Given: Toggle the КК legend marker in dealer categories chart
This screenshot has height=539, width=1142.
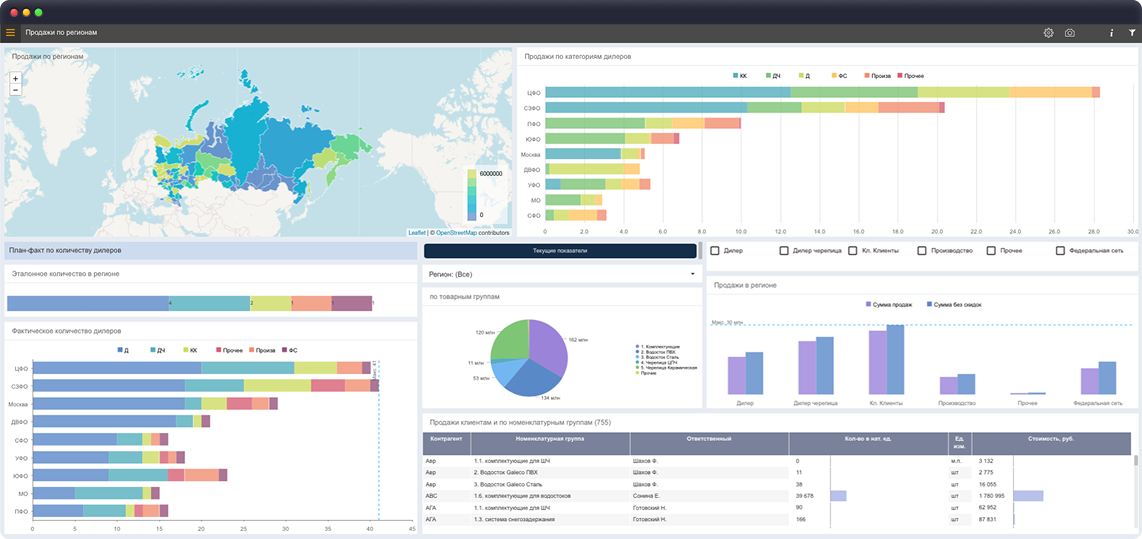Looking at the screenshot, I should click(x=736, y=76).
